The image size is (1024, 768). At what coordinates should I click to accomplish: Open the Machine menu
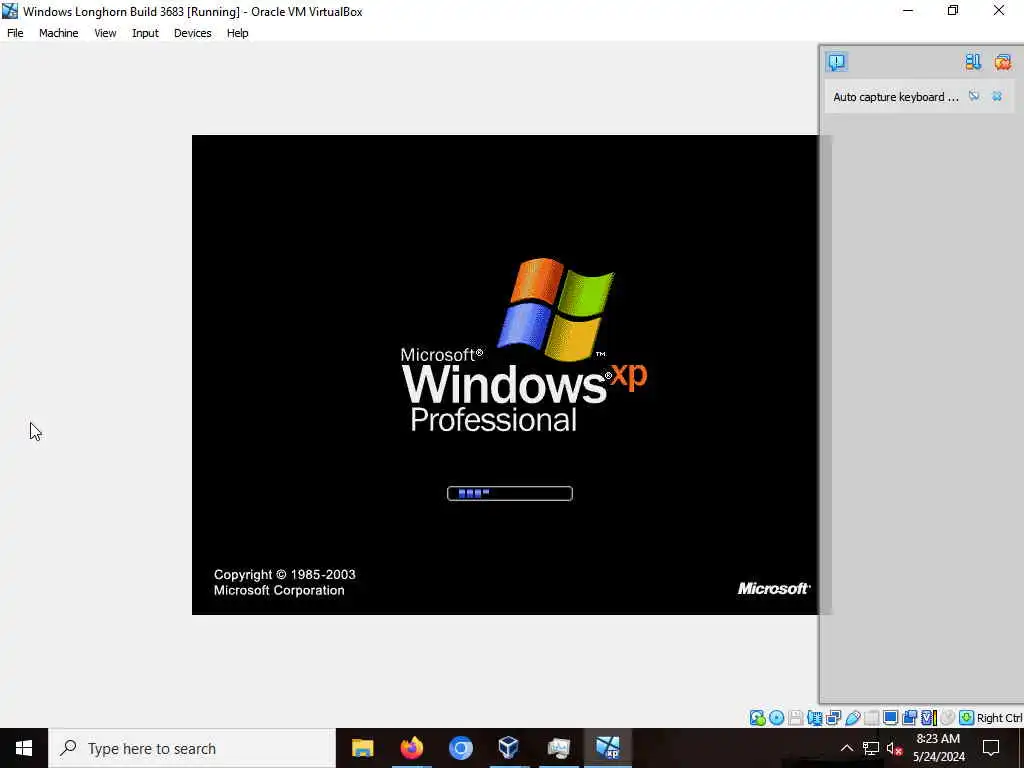(x=59, y=33)
